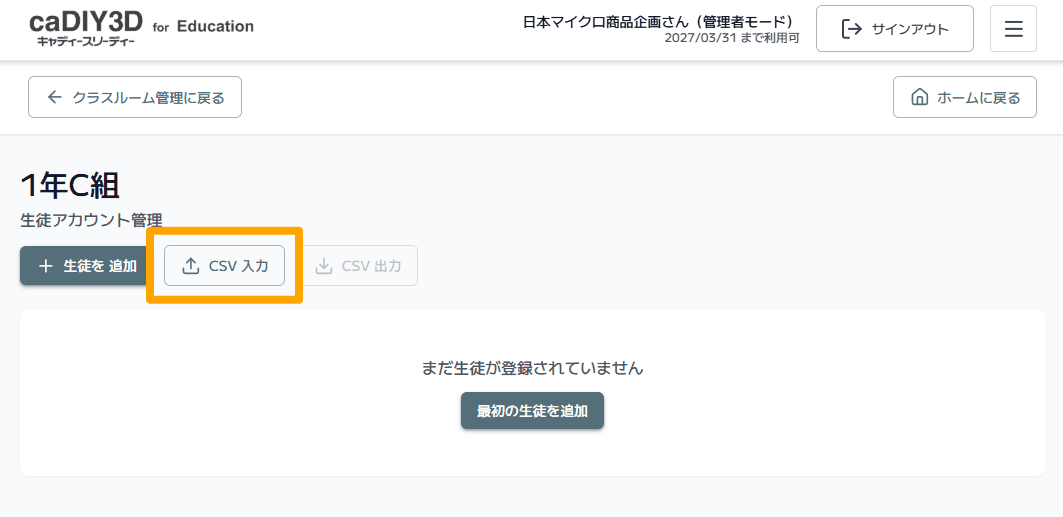This screenshot has height=517, width=1063.
Task: Click the CSV upload icon
Action: pos(191,266)
